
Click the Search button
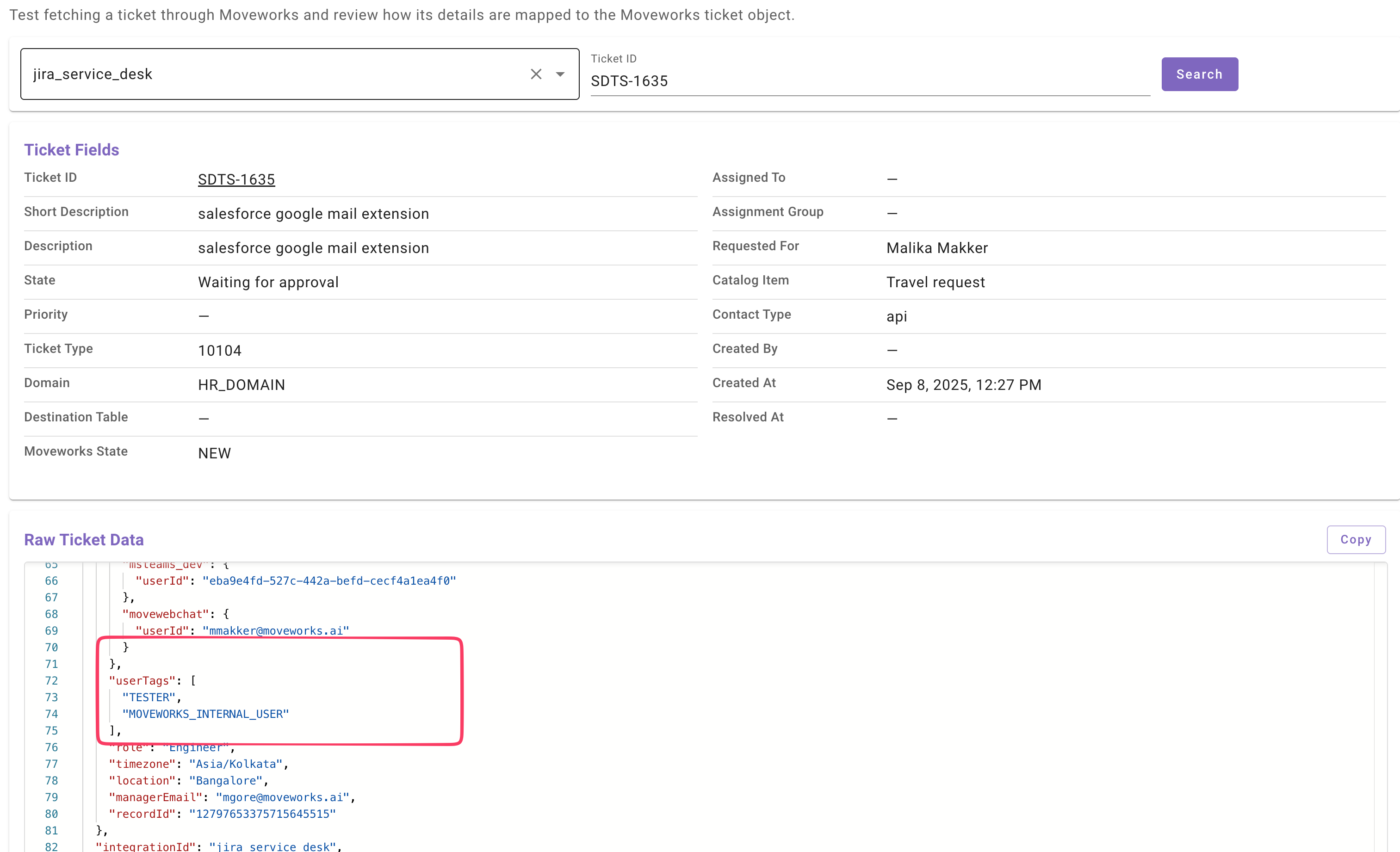(x=1199, y=74)
